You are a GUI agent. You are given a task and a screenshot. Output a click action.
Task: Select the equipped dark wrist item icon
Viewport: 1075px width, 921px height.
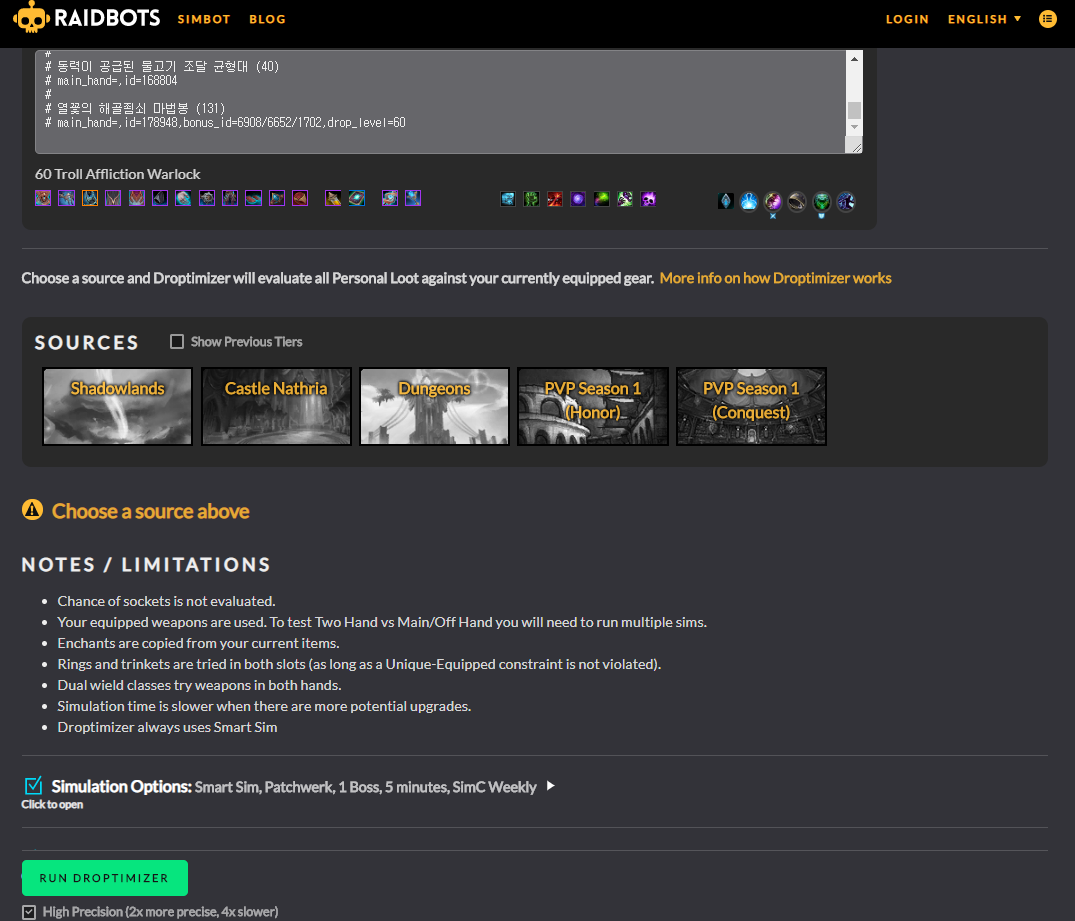pyautogui.click(x=160, y=199)
